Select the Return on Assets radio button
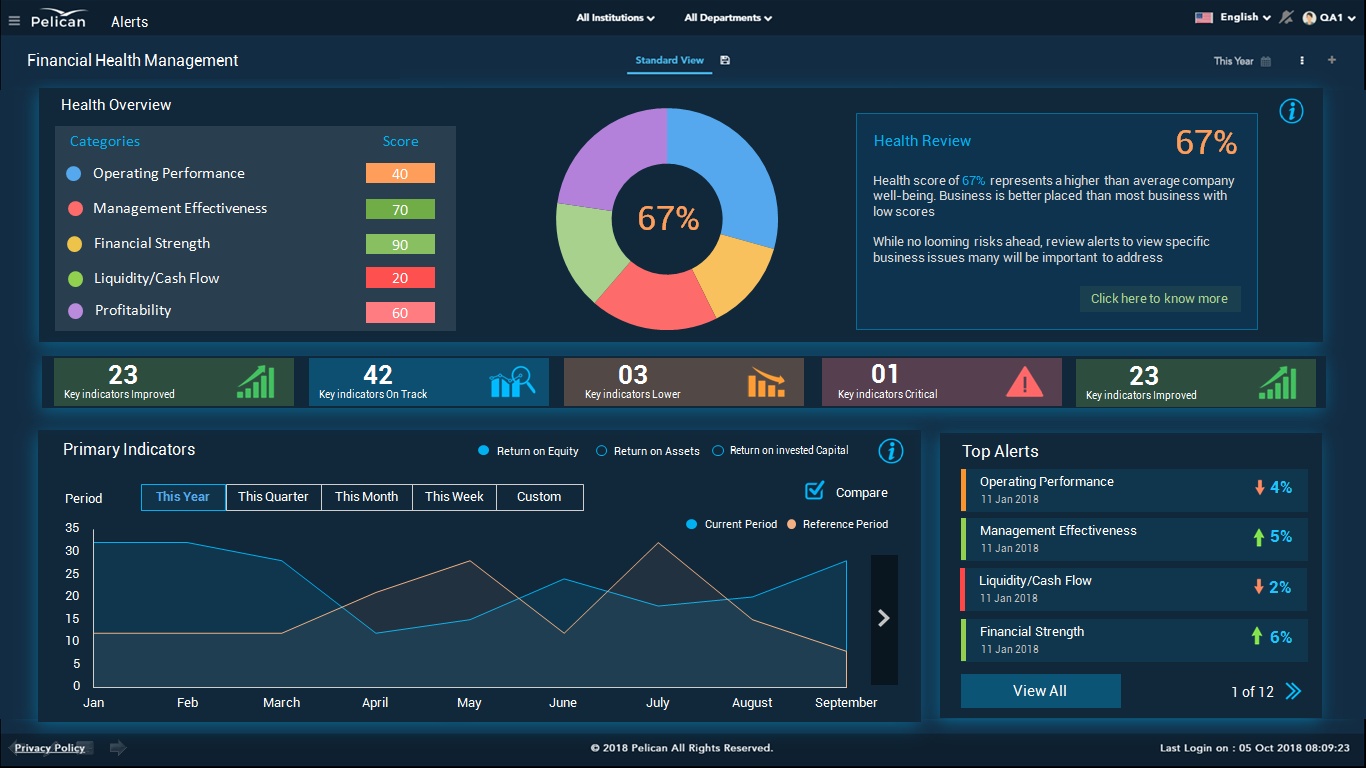 tap(602, 450)
